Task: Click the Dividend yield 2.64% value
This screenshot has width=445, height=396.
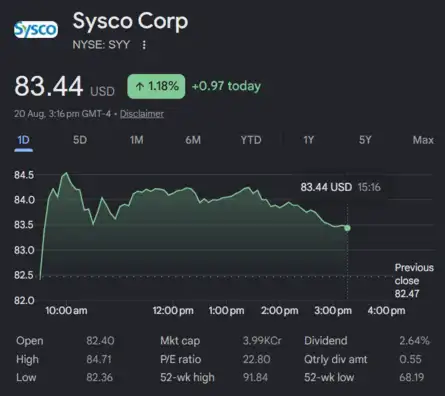Action: click(415, 341)
